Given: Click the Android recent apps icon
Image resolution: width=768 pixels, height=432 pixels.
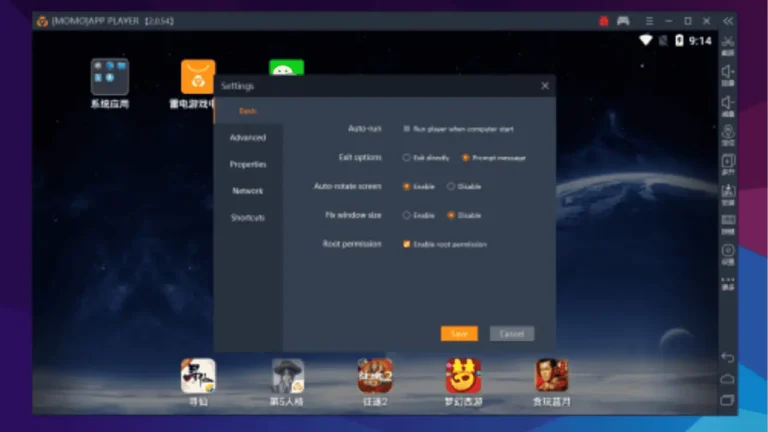Looking at the screenshot, I should (x=728, y=401).
